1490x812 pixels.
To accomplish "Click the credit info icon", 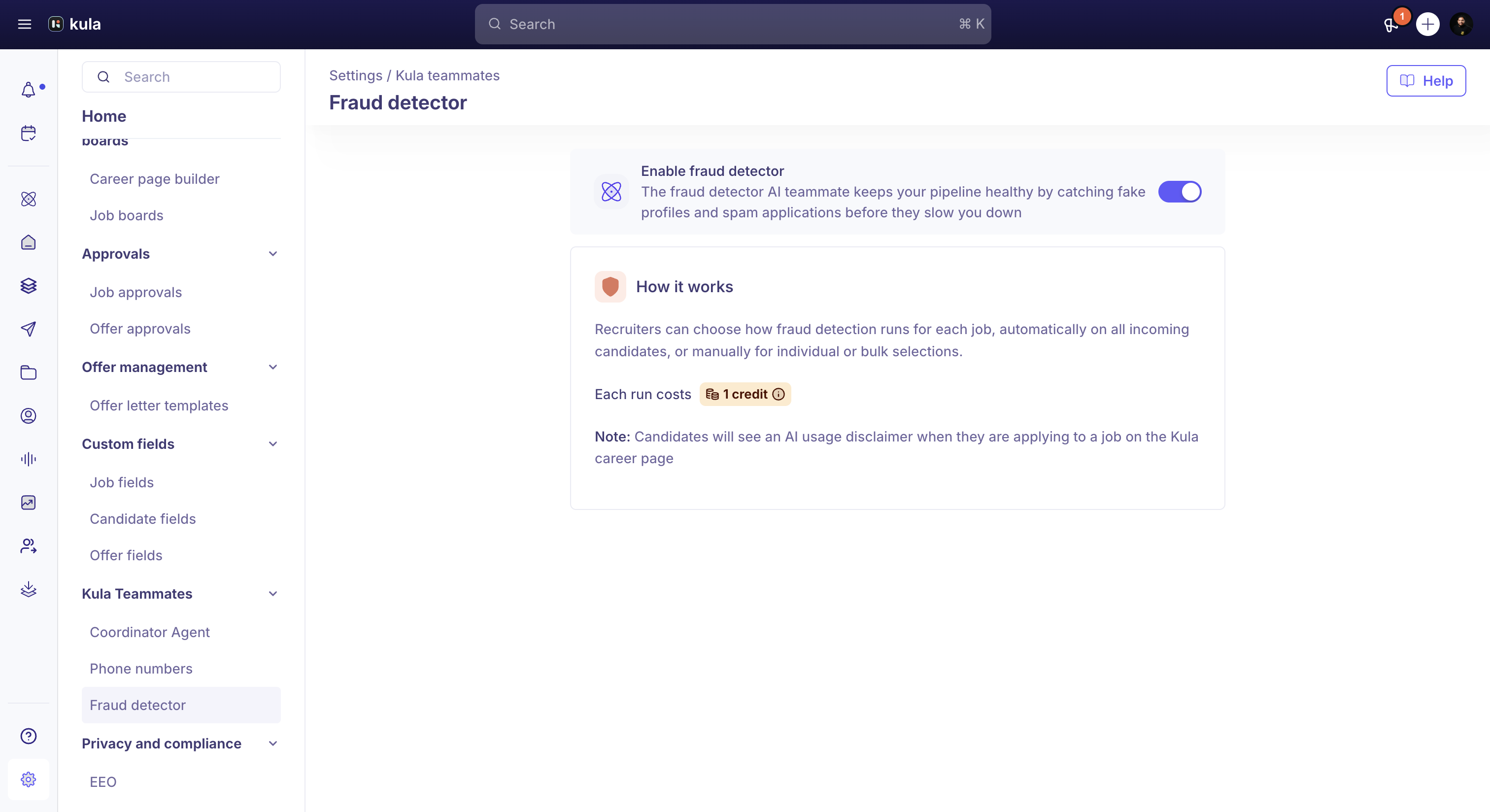I will (779, 395).
